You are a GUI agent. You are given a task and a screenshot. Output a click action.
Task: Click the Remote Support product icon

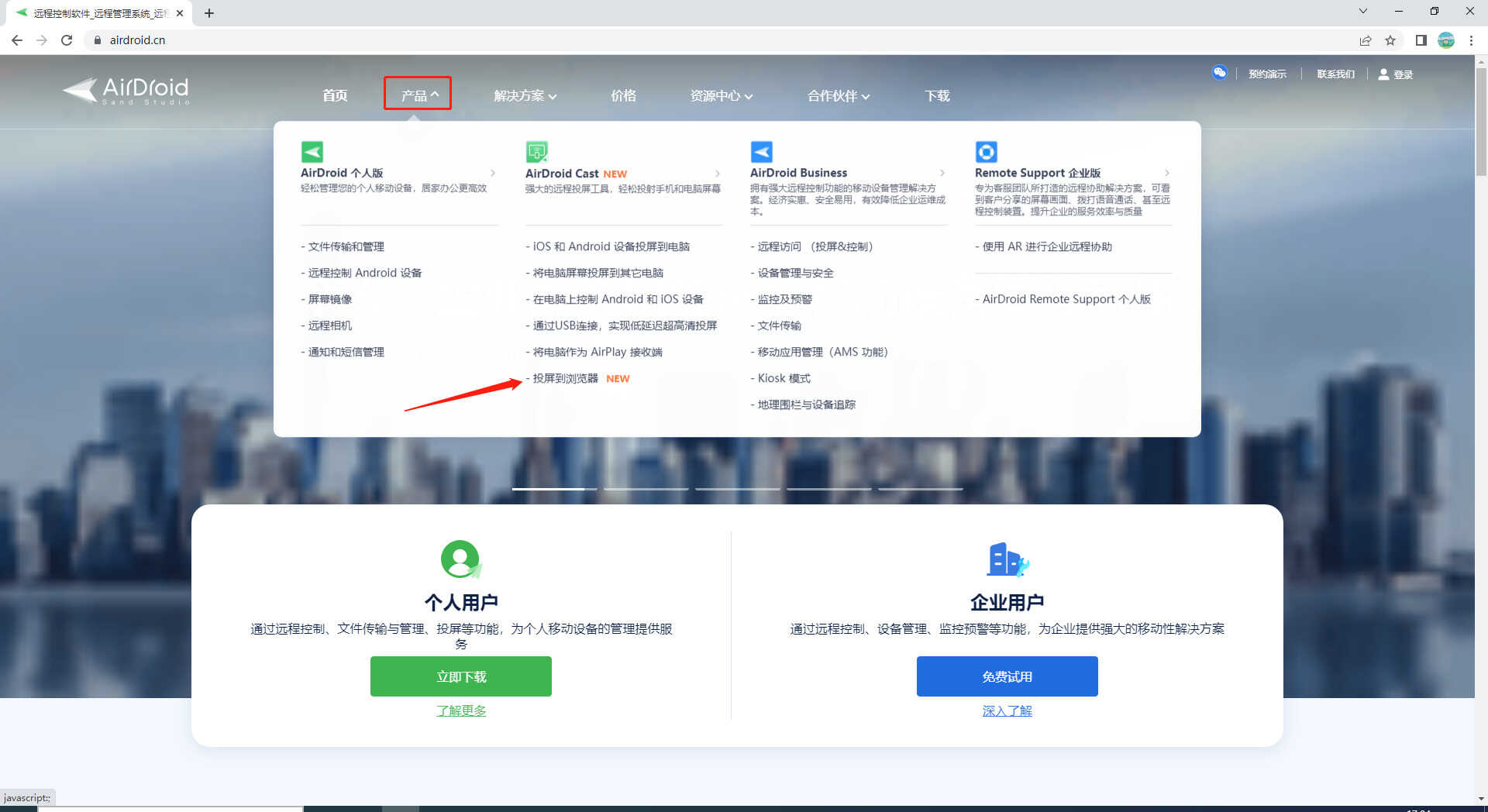(x=986, y=151)
